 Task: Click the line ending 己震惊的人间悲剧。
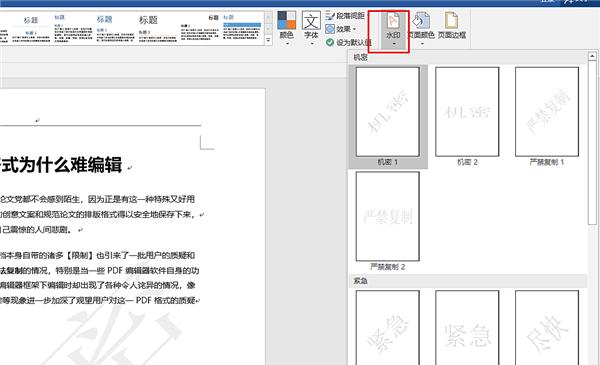point(36,230)
